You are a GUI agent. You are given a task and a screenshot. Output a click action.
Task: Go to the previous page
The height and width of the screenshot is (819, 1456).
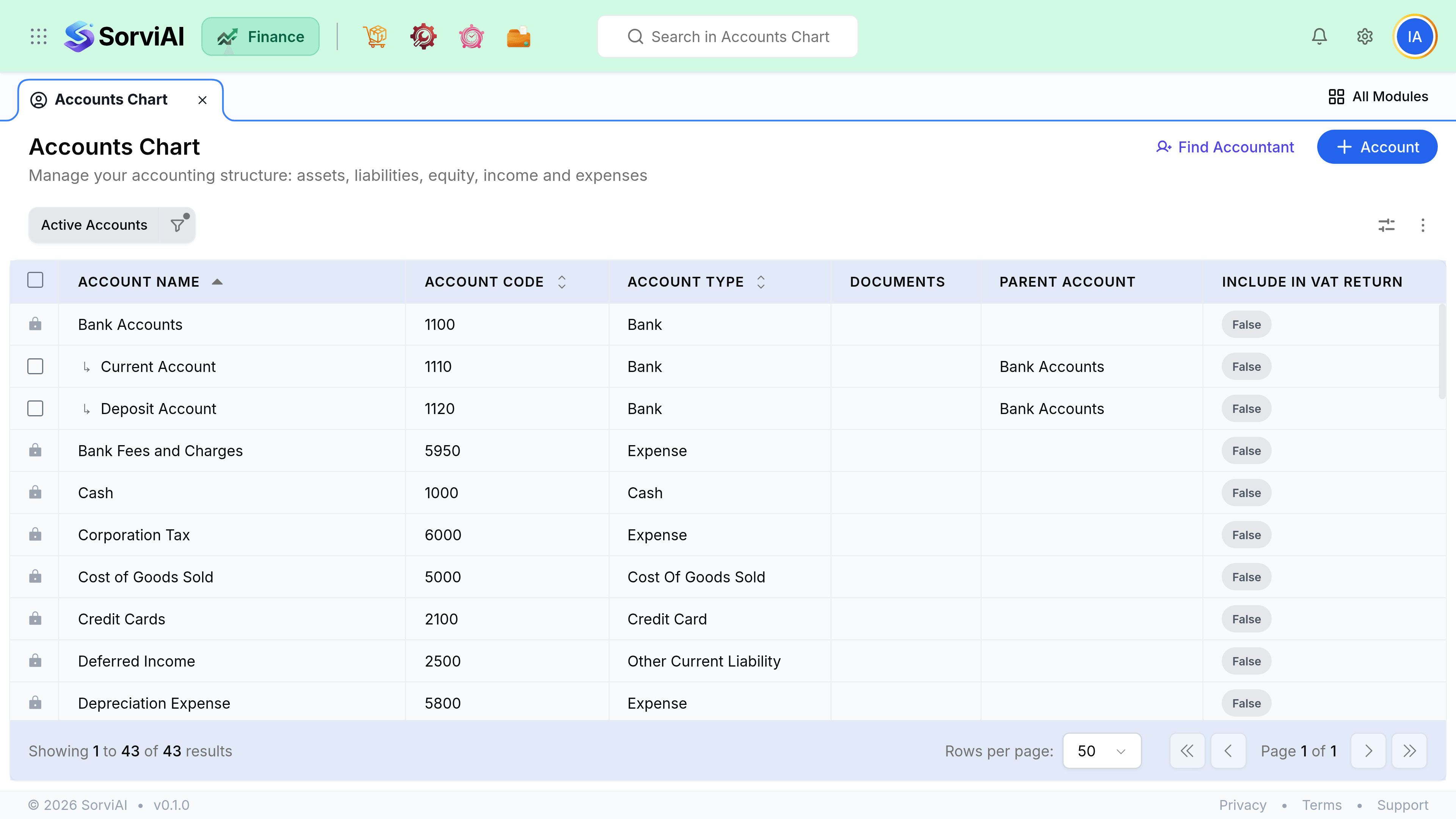[1228, 751]
